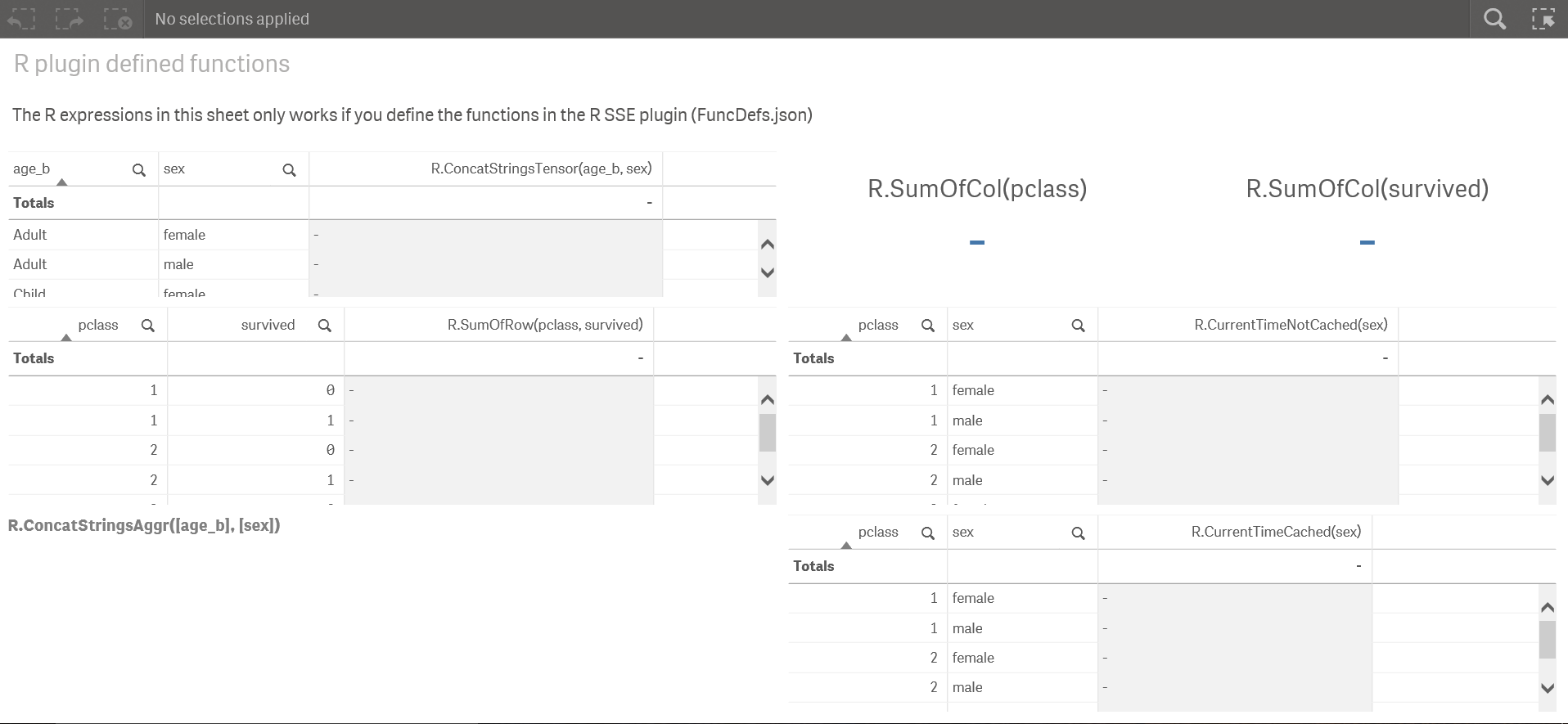Select the R.ConcatStringsAggr([age_b], [sex]) title
Screen dimensions: 1568x724
click(144, 525)
